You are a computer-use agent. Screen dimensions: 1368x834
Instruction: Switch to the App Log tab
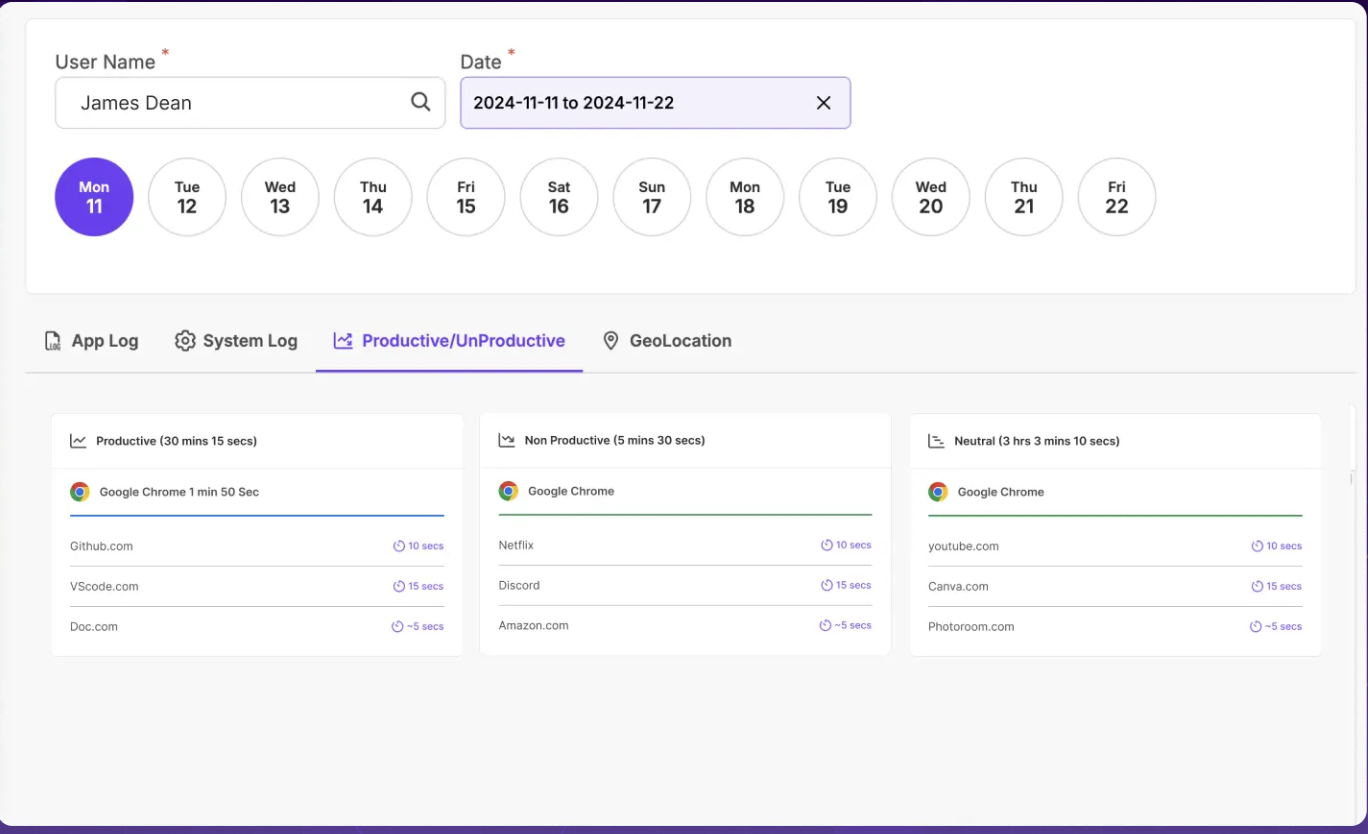point(91,341)
